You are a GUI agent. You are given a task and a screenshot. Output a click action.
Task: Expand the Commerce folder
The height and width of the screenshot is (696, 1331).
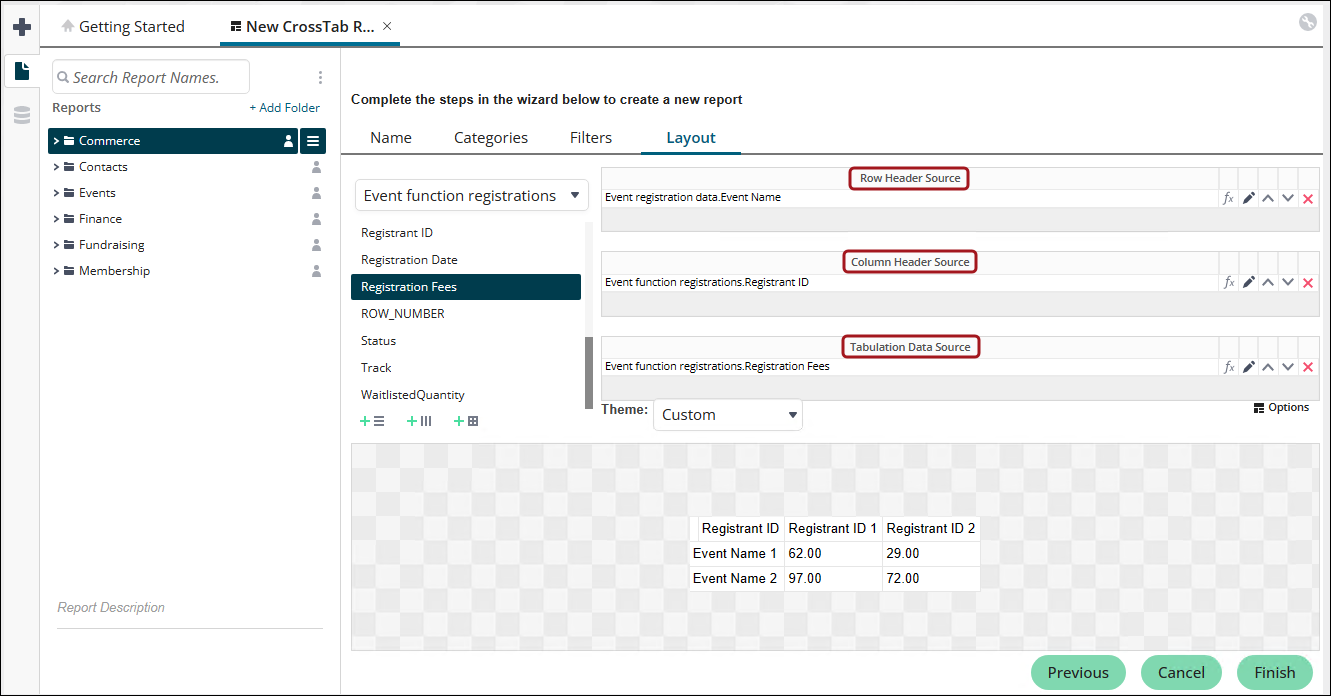(57, 141)
